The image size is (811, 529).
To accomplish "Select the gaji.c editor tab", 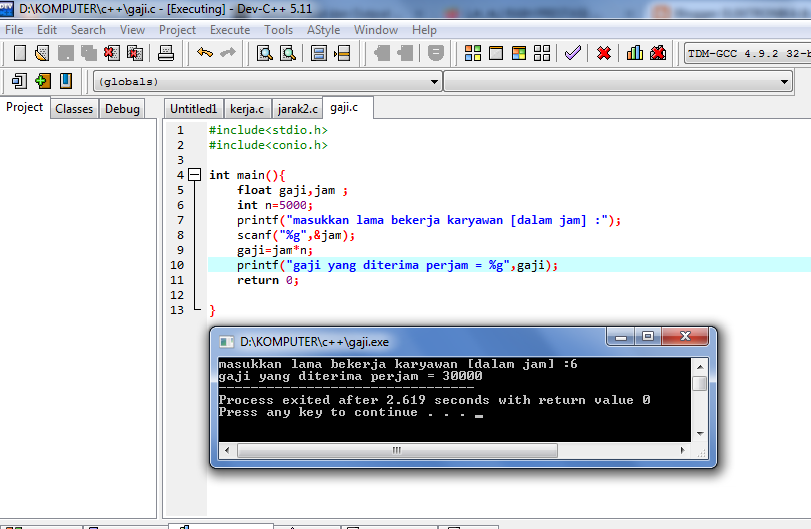I will coord(347,107).
